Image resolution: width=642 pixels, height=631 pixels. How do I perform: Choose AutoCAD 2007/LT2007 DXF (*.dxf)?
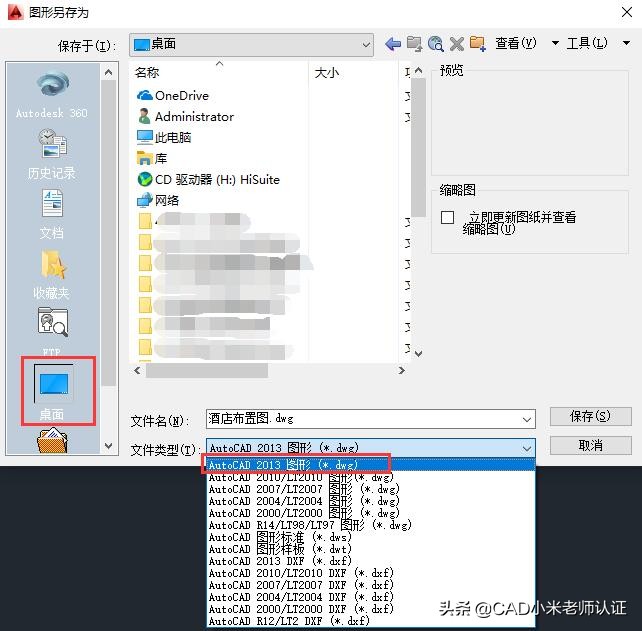pos(371,585)
